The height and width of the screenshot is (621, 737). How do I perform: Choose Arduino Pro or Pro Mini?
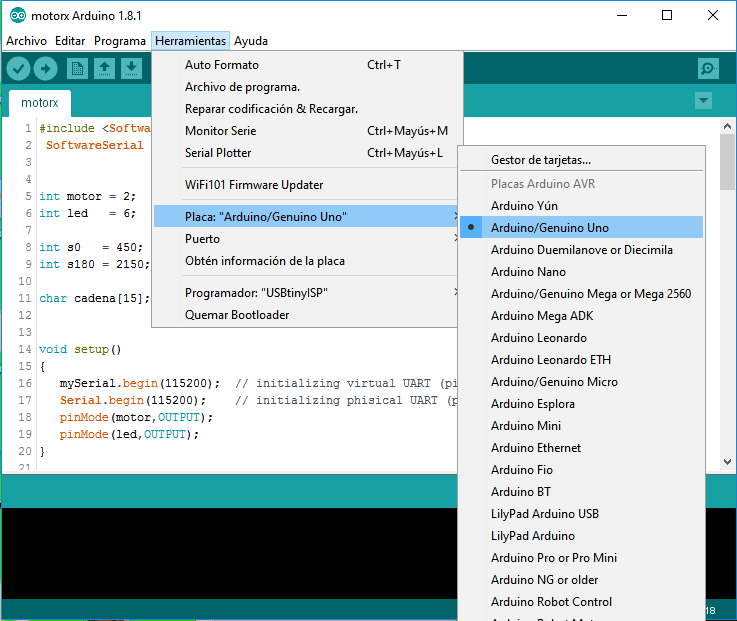[x=581, y=558]
